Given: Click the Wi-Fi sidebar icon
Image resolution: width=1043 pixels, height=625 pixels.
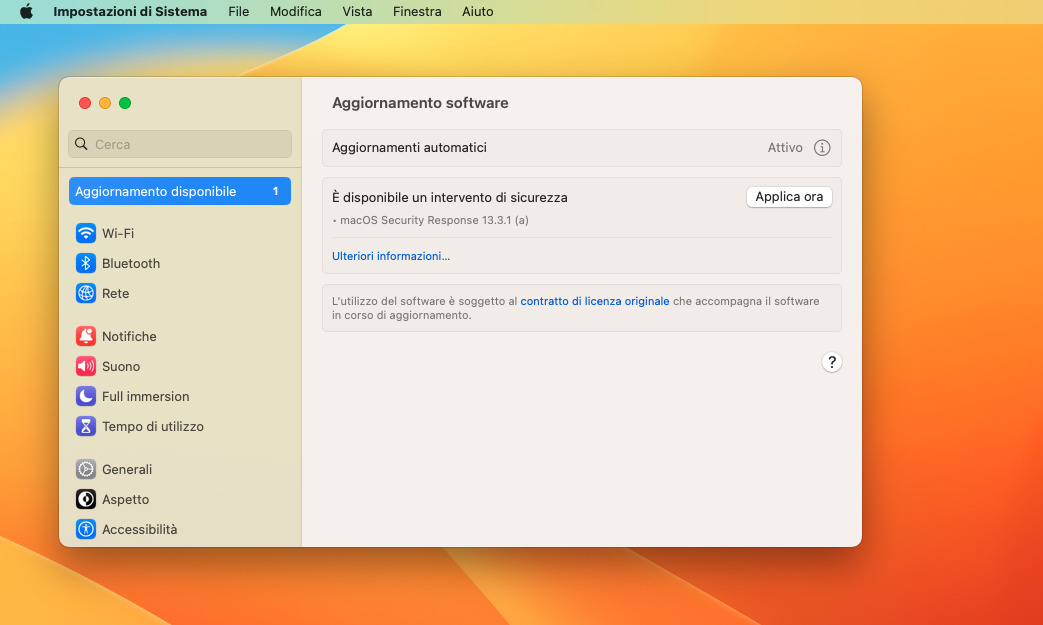Looking at the screenshot, I should [x=86, y=233].
